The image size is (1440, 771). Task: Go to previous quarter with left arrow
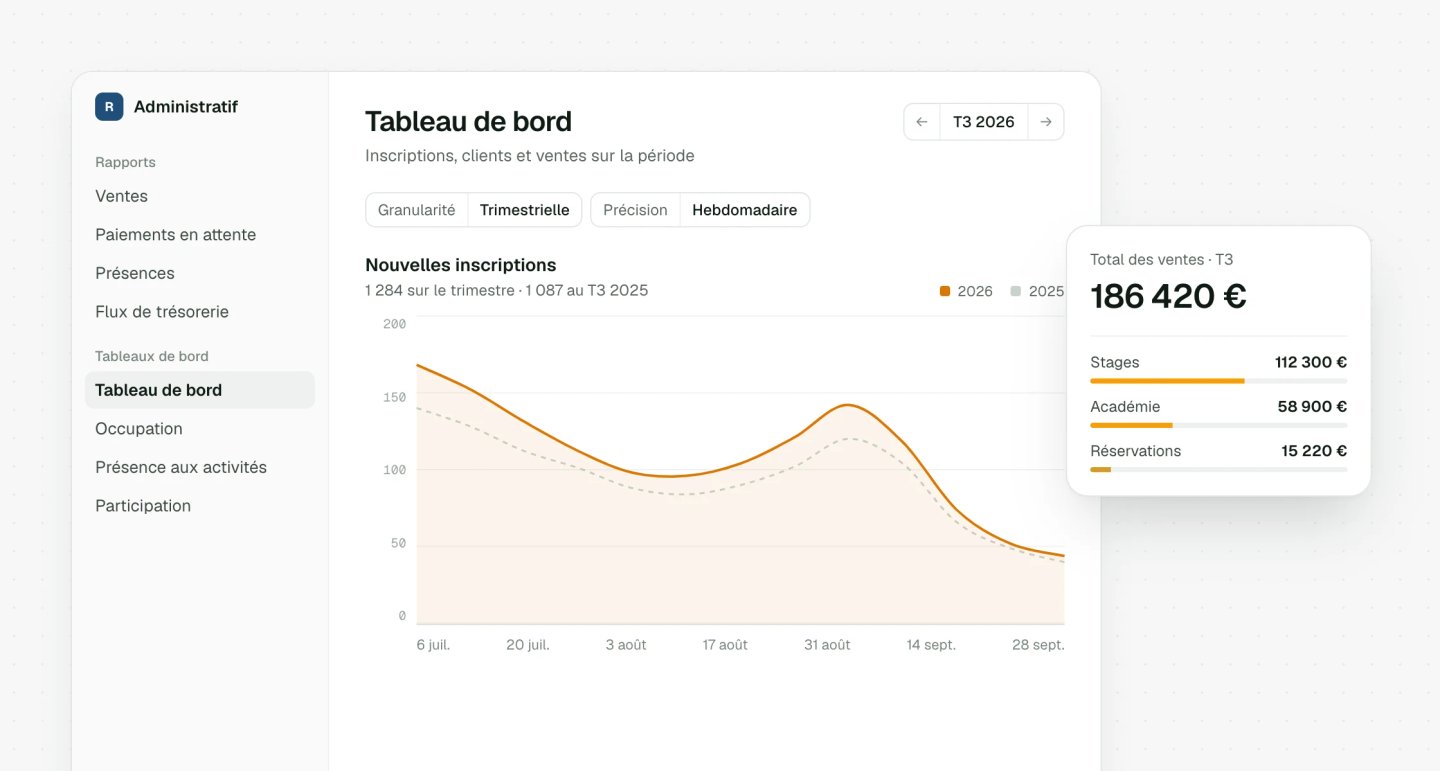922,122
